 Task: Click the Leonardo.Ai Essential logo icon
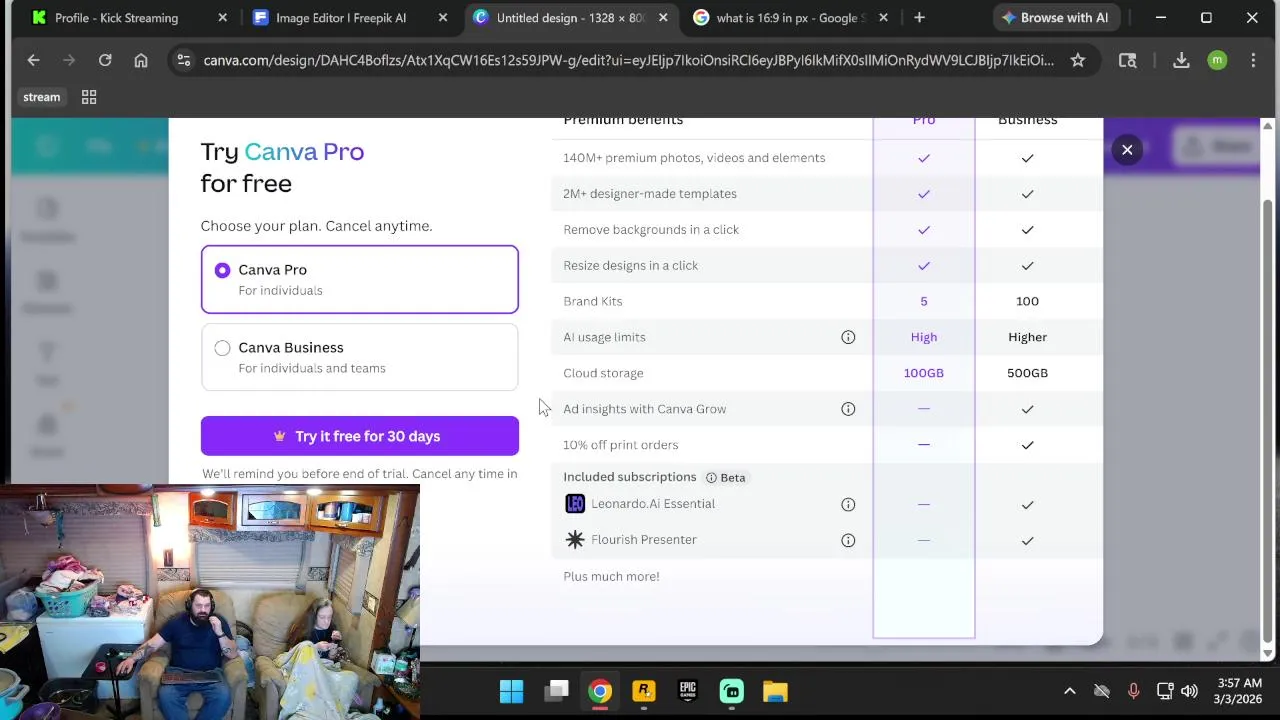[x=575, y=504]
